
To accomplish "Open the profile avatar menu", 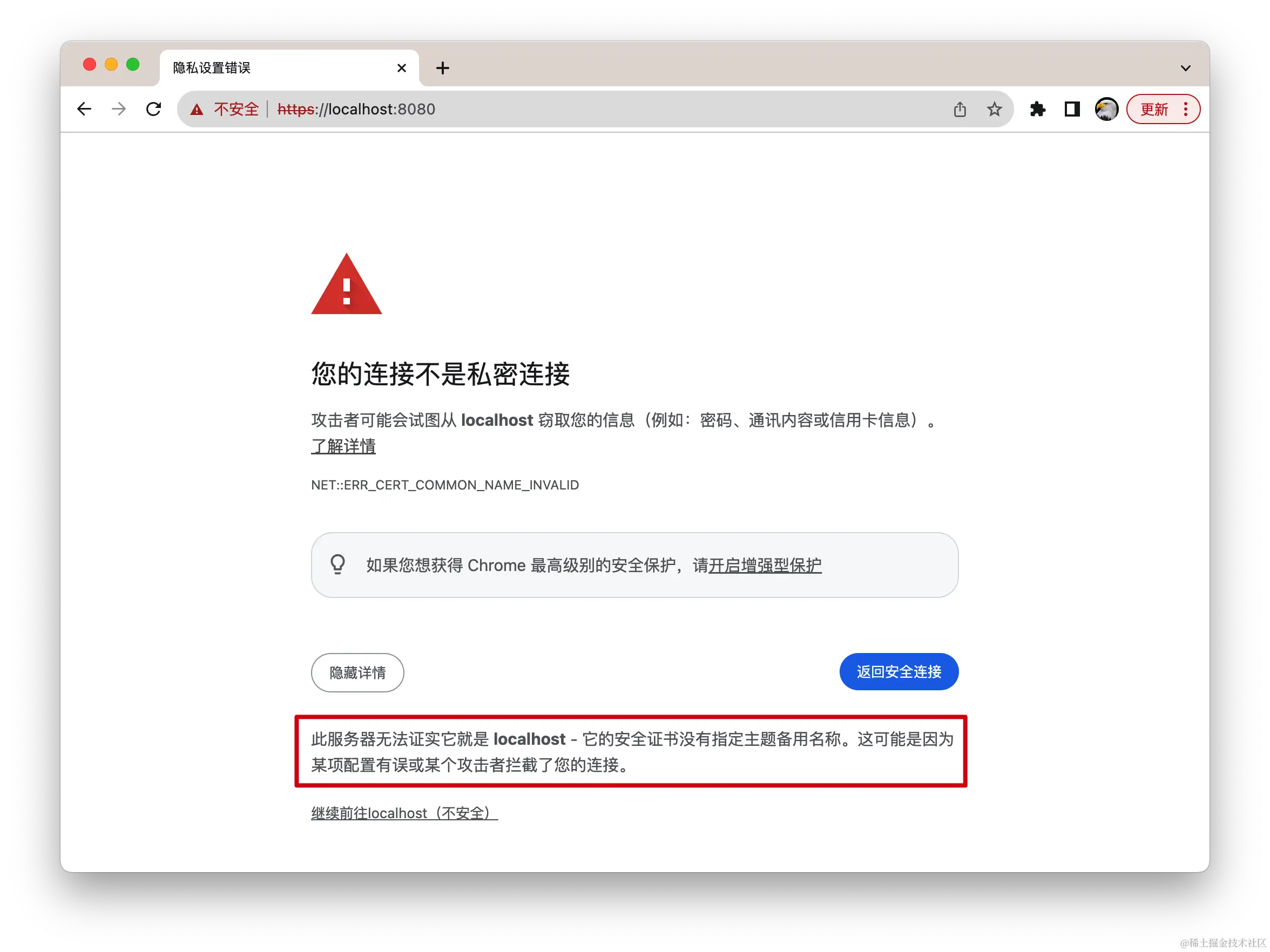I will pos(1106,109).
